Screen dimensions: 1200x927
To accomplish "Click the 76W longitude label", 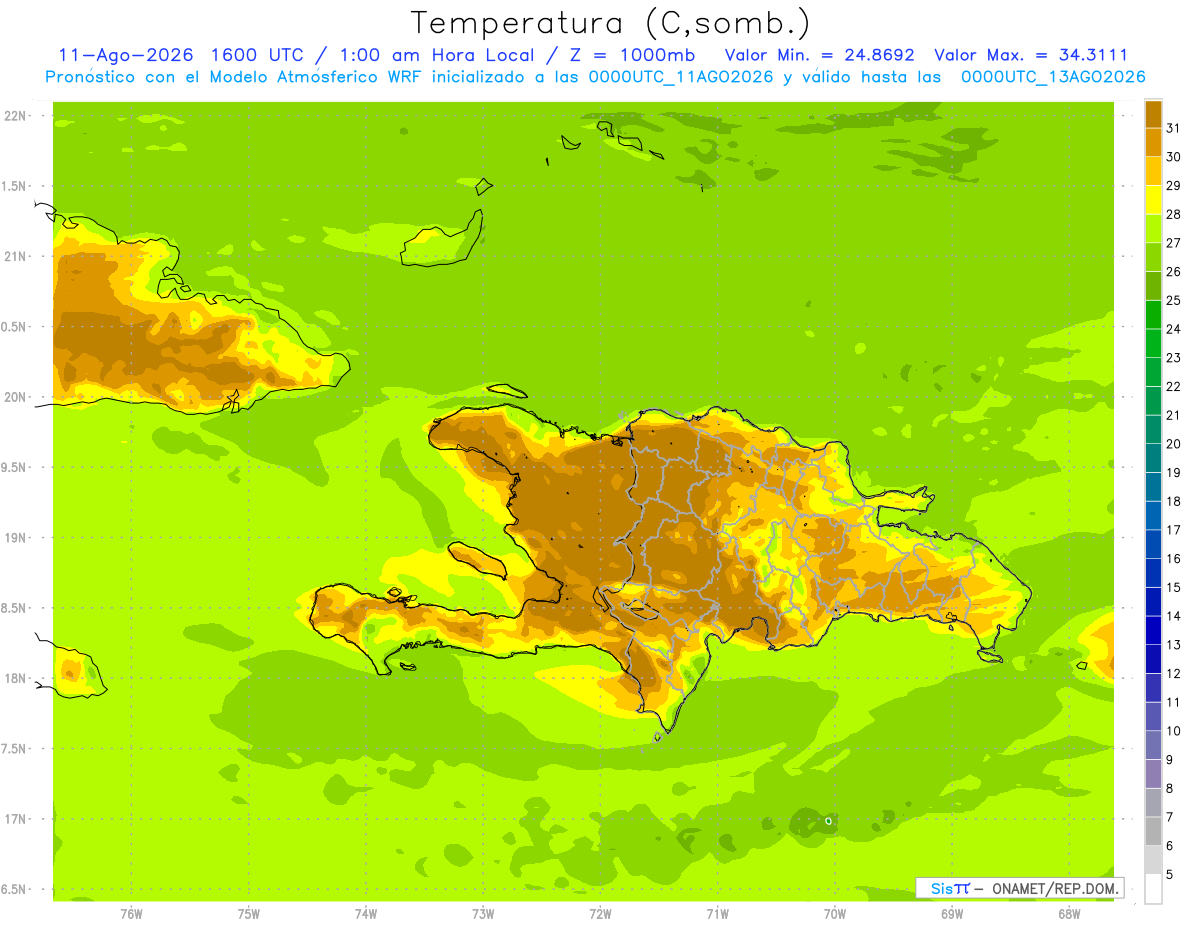I will click(x=131, y=914).
